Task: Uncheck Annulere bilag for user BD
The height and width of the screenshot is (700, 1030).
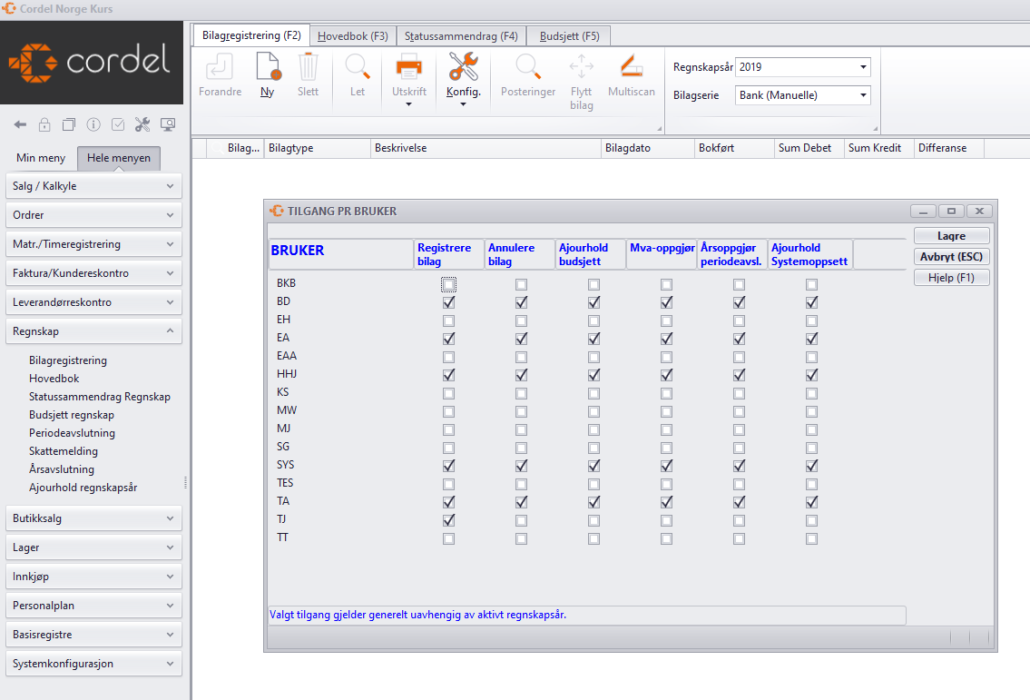Action: click(x=521, y=303)
